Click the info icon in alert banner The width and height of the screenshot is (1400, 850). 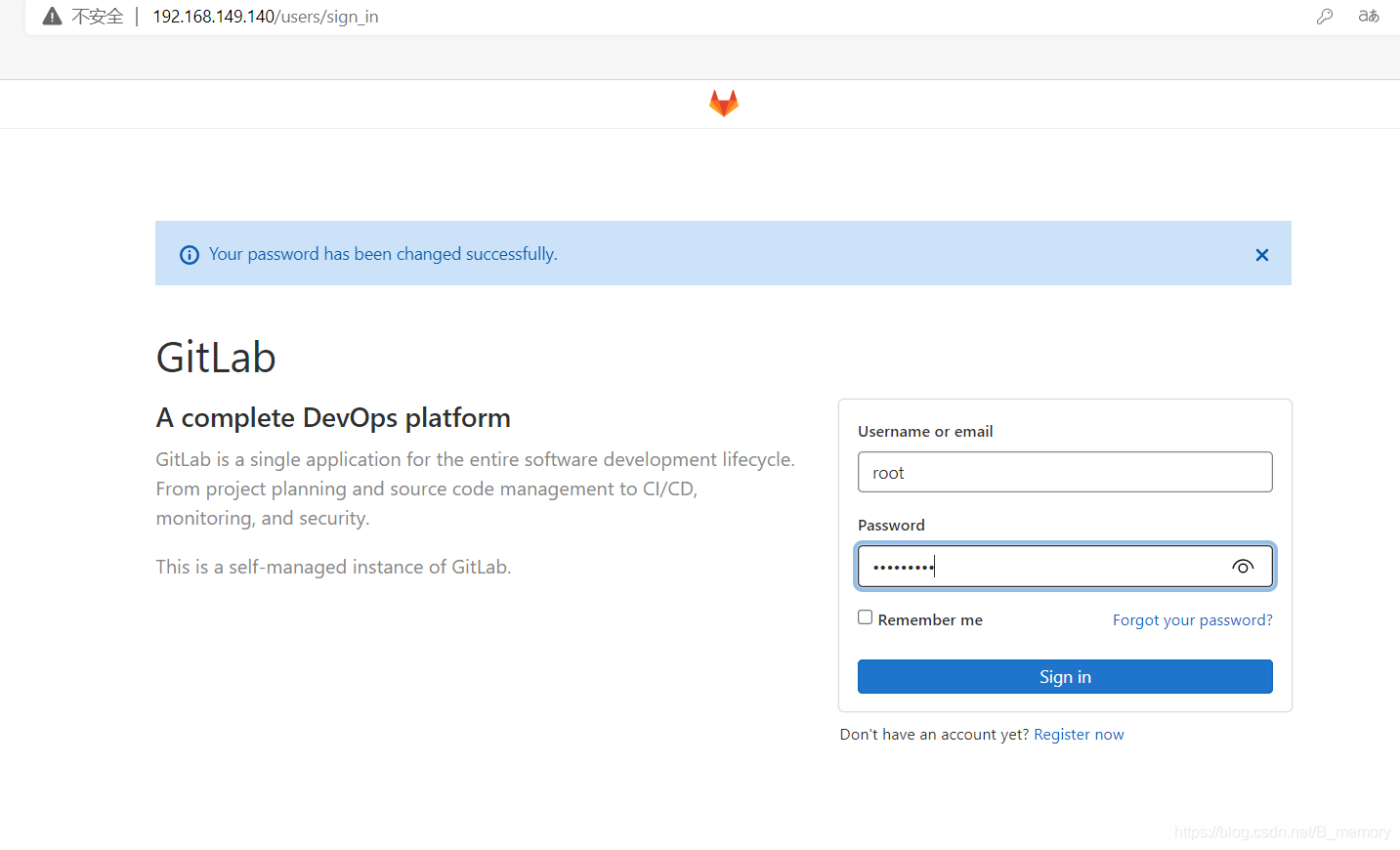pos(190,255)
